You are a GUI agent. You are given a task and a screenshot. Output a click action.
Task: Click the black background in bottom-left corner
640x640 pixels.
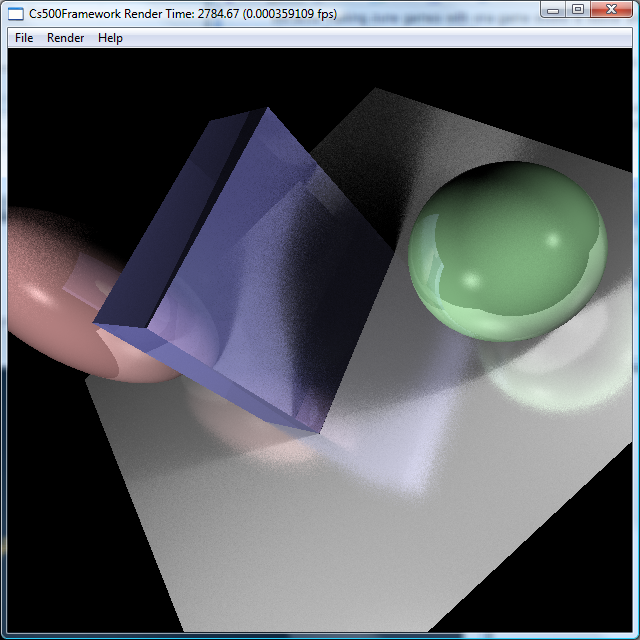click(x=50, y=590)
